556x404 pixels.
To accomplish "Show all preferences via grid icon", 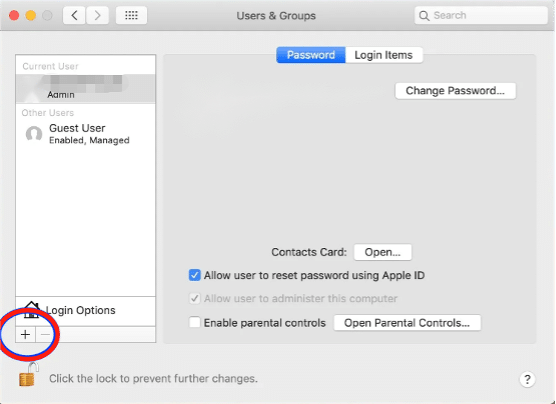I will tap(131, 15).
